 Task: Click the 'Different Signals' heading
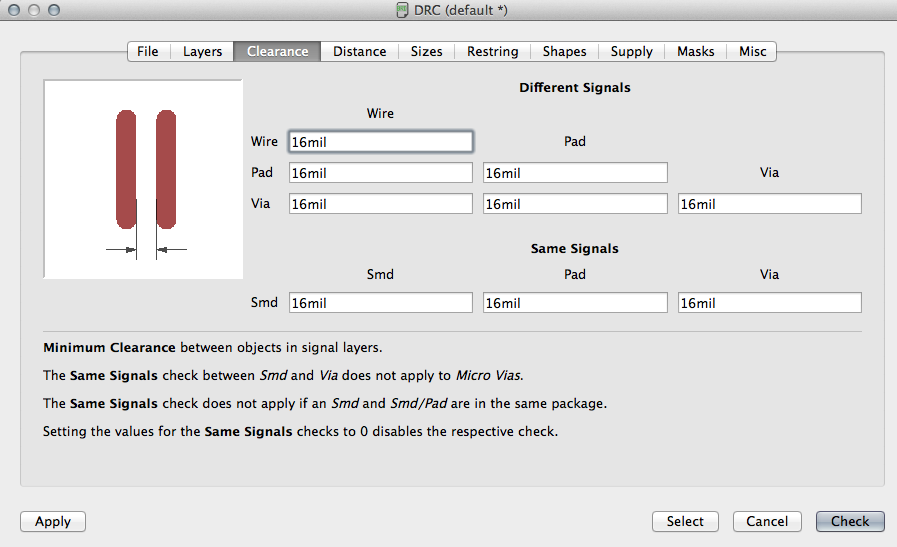[x=575, y=88]
